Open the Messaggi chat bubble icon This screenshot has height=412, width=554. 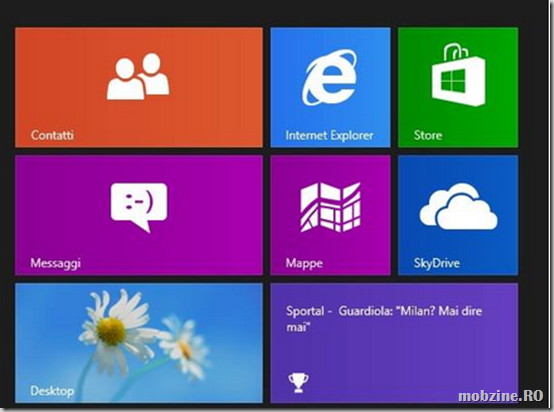click(x=139, y=207)
